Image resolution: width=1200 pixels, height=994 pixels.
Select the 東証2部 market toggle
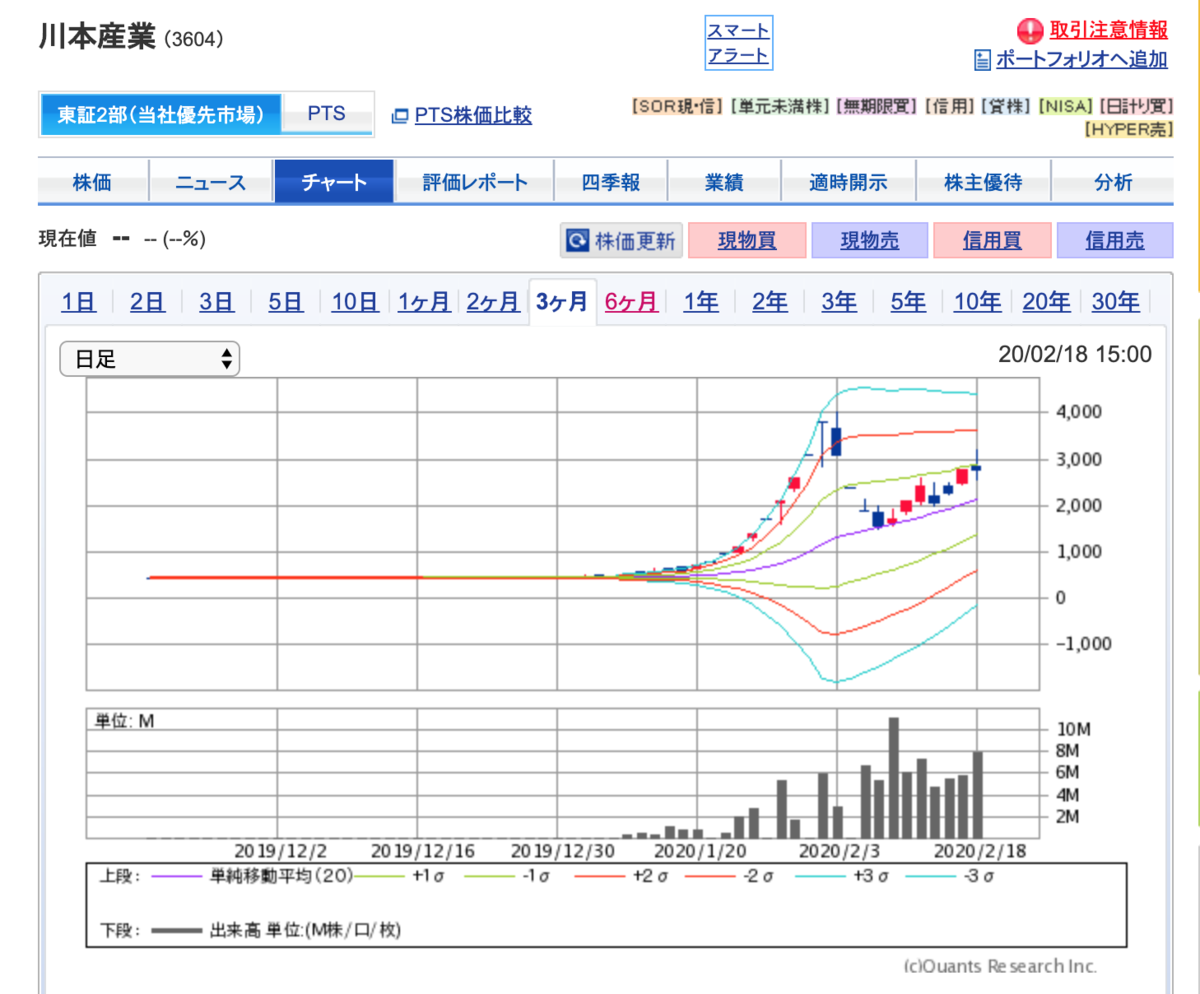click(x=160, y=114)
